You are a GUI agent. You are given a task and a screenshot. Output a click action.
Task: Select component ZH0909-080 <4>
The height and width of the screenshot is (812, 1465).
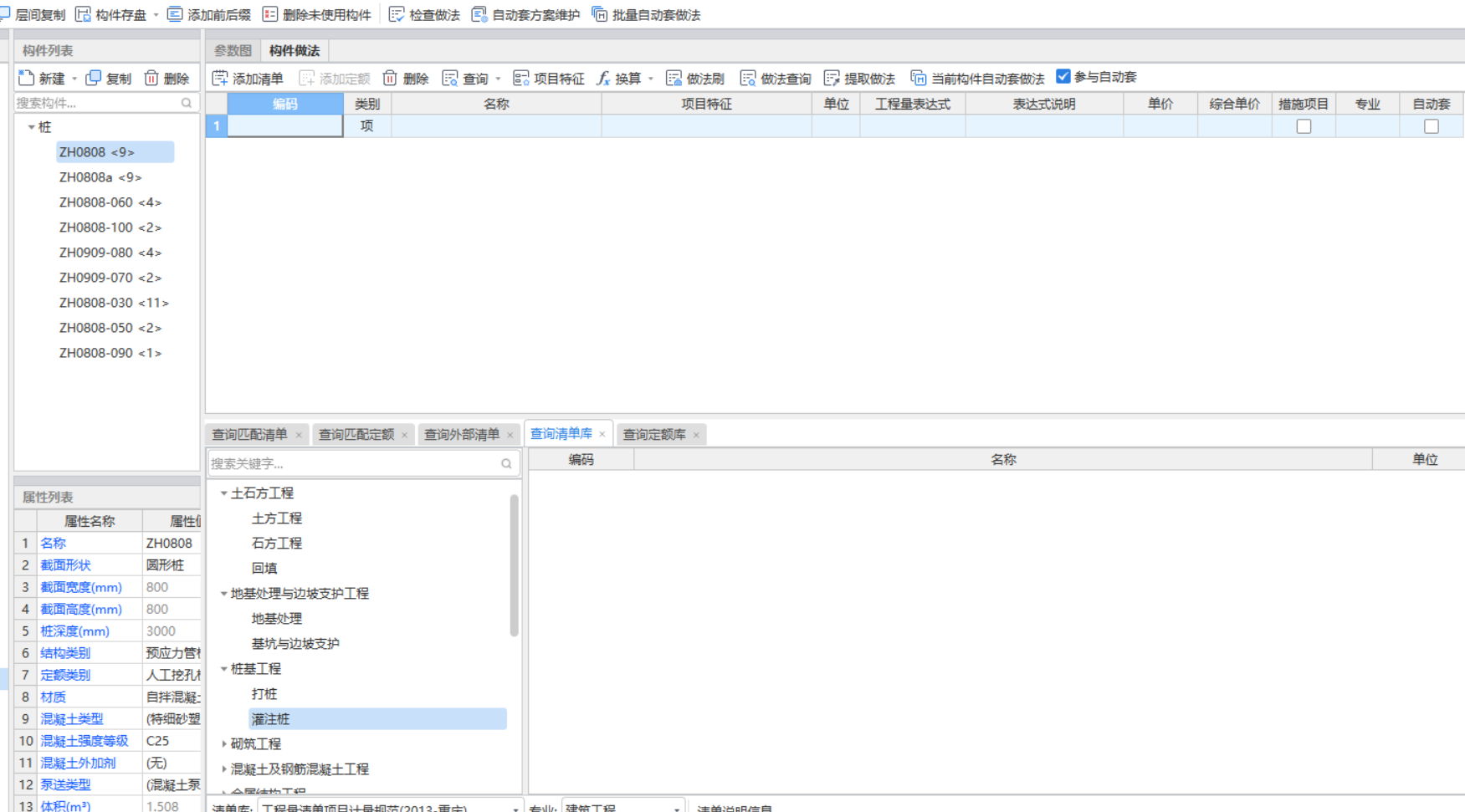(x=110, y=253)
